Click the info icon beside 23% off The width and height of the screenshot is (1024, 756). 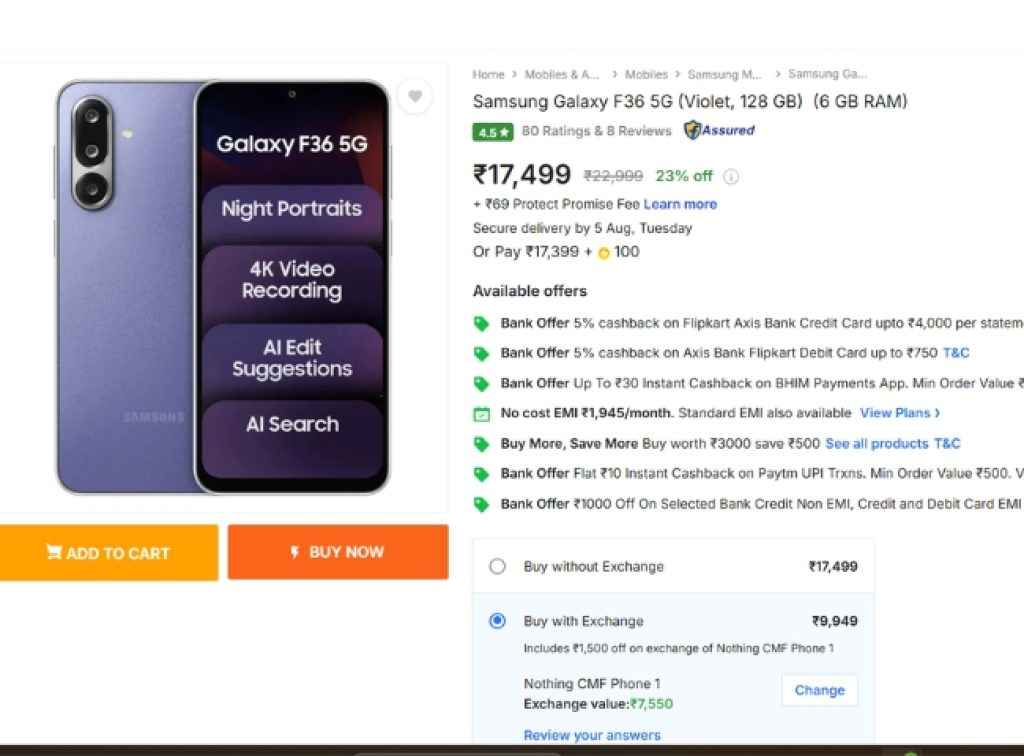point(731,176)
